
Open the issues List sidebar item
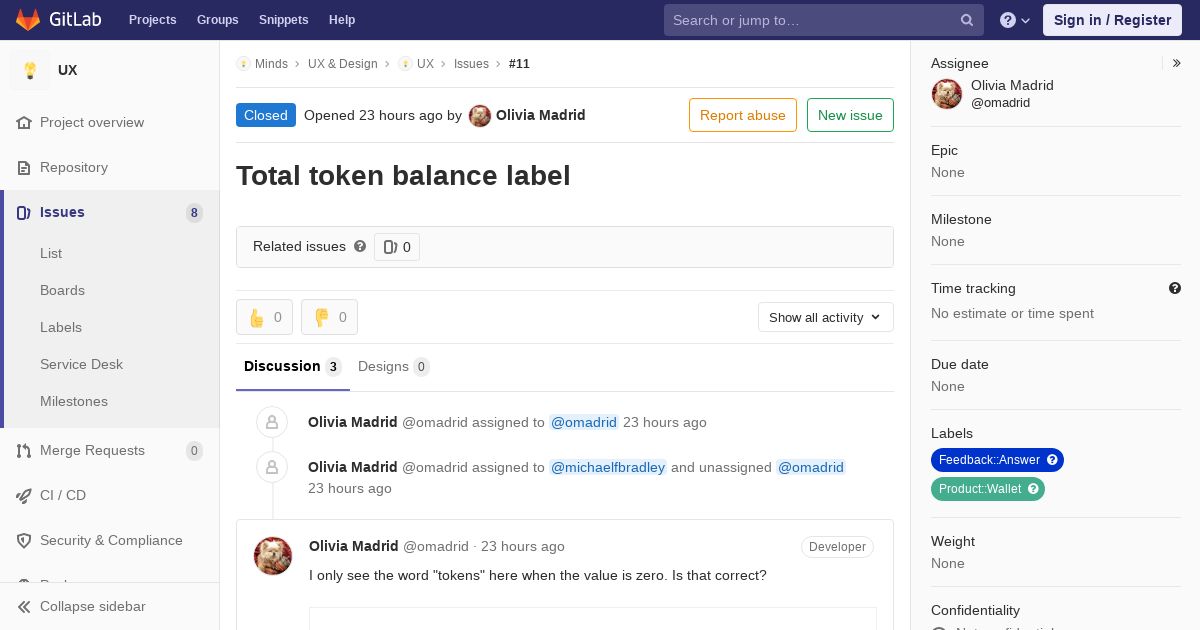[51, 254]
